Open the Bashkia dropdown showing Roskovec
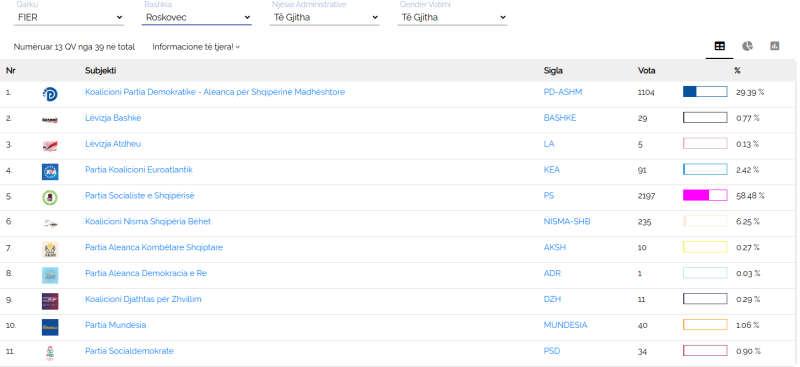Viewport: 800px width, 367px height. 196,17
